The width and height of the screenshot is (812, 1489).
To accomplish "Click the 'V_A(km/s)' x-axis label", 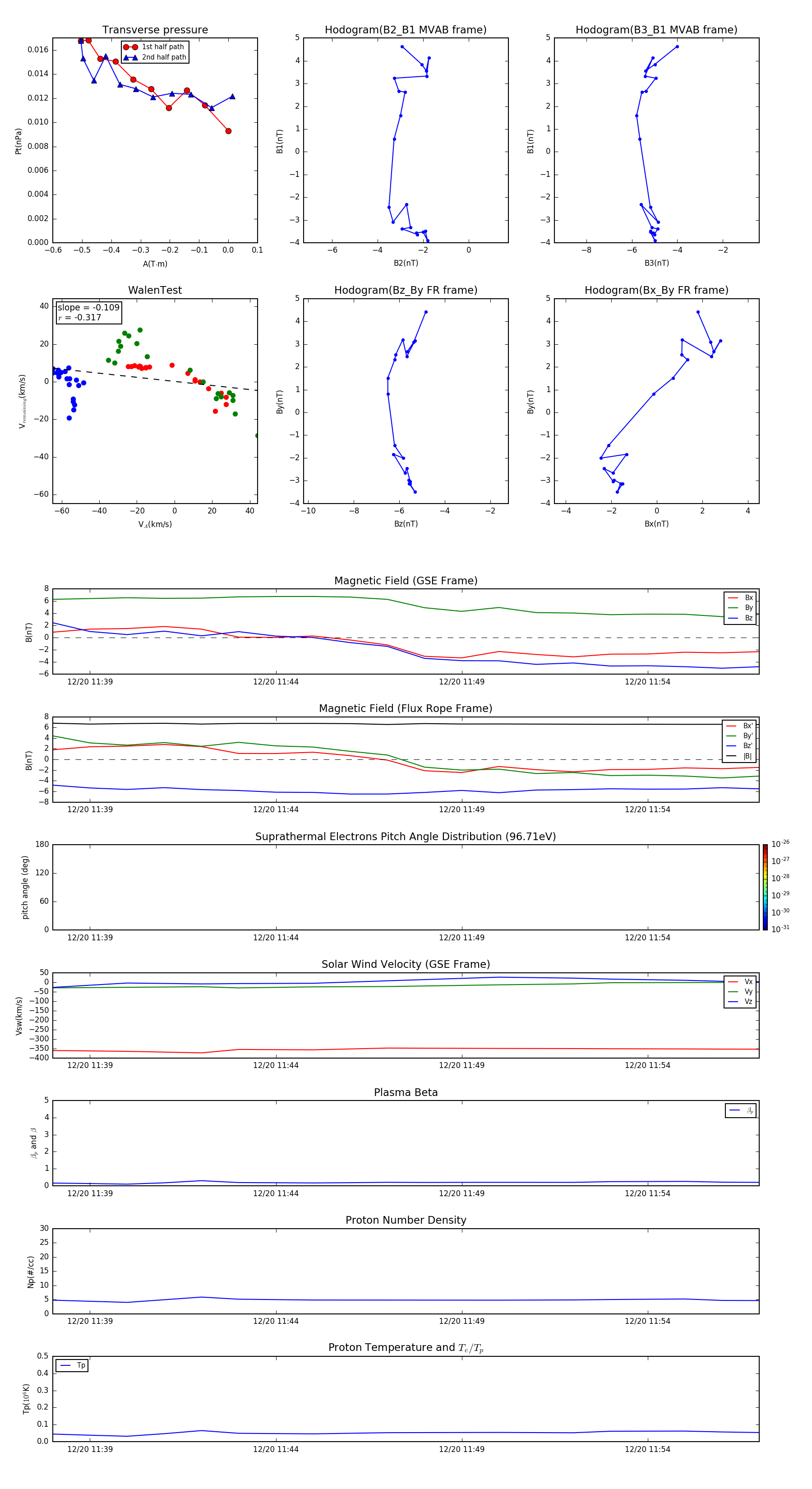I will click(155, 524).
